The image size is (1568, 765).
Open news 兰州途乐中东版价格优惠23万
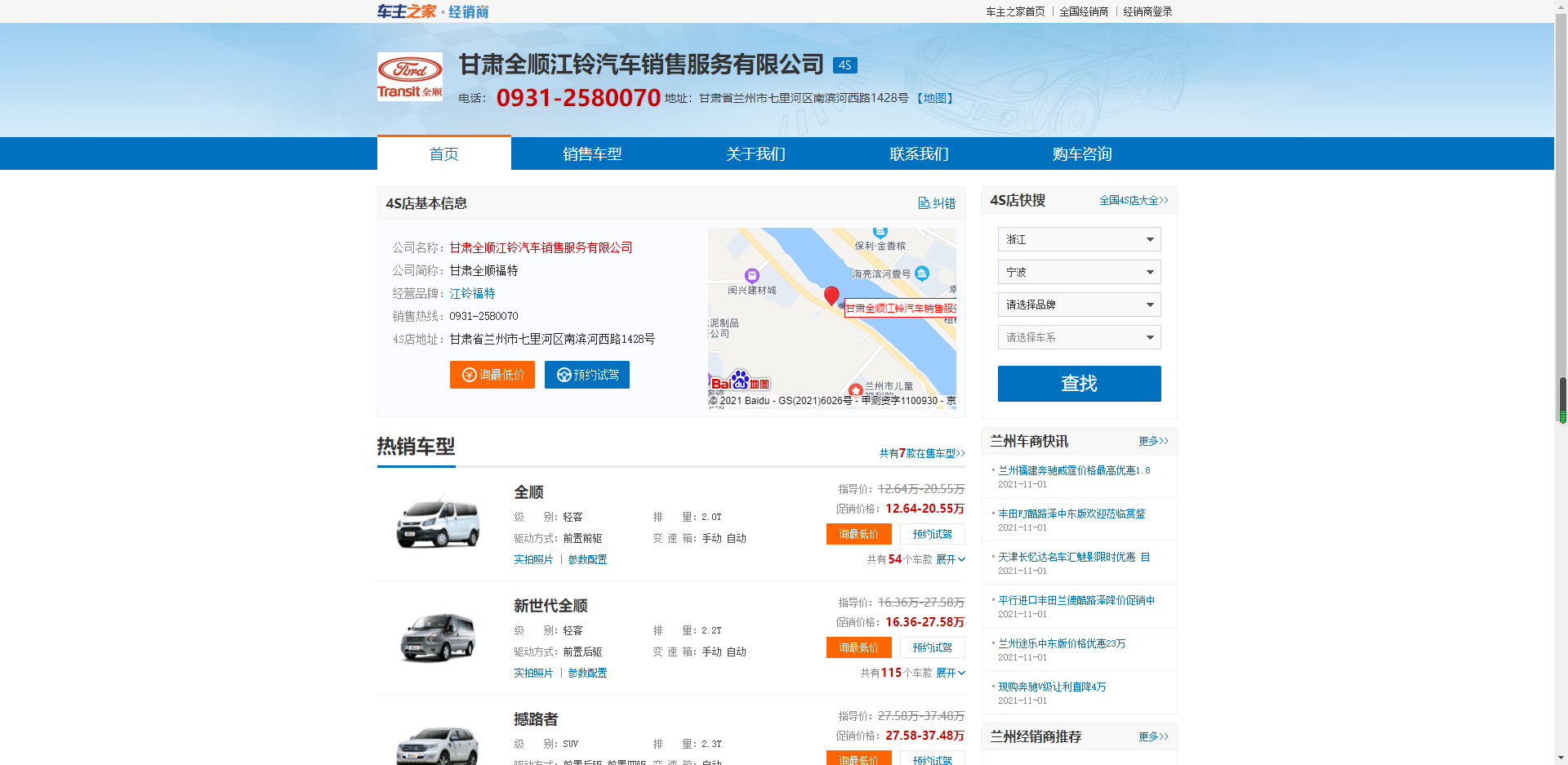click(x=1062, y=643)
